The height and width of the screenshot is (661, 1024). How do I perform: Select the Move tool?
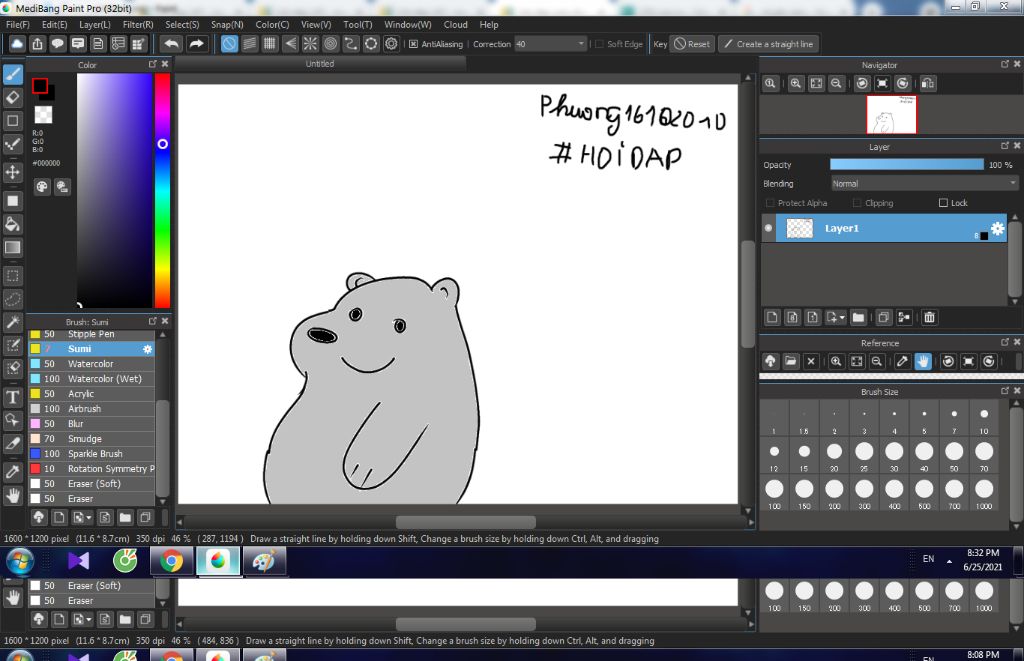point(13,172)
